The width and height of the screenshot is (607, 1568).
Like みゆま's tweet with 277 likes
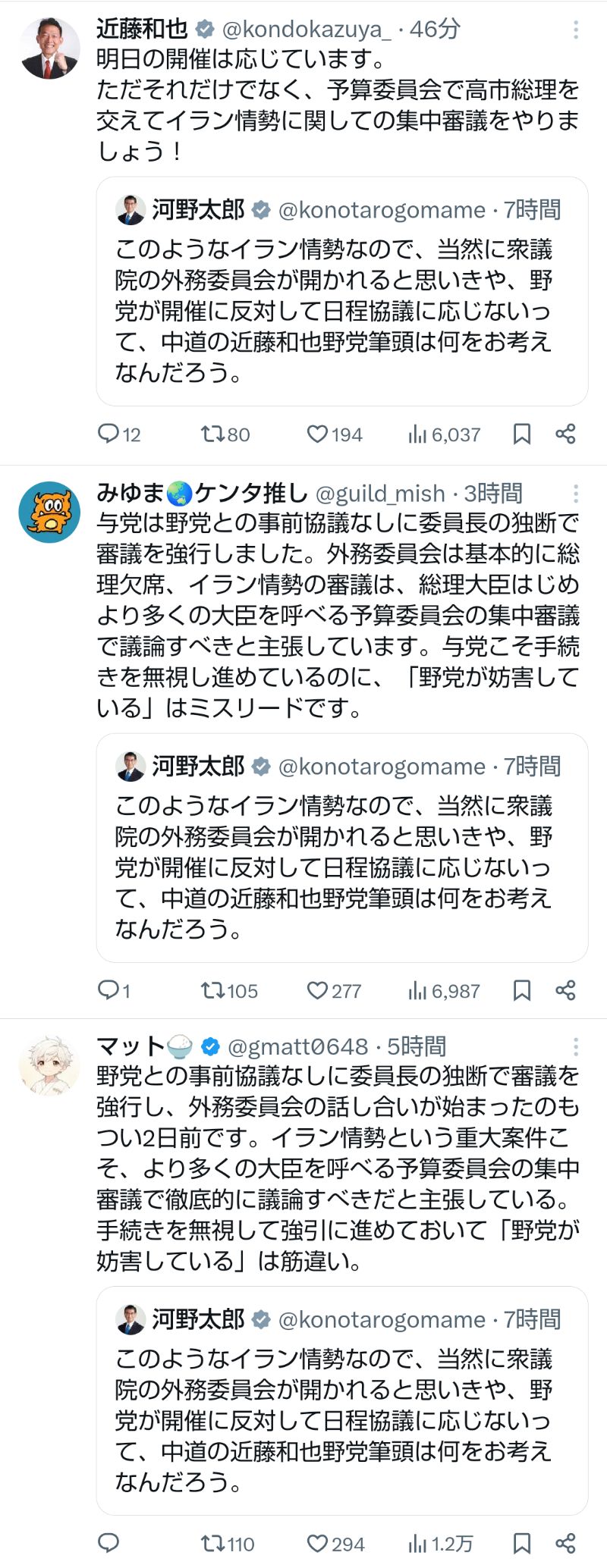click(x=317, y=990)
